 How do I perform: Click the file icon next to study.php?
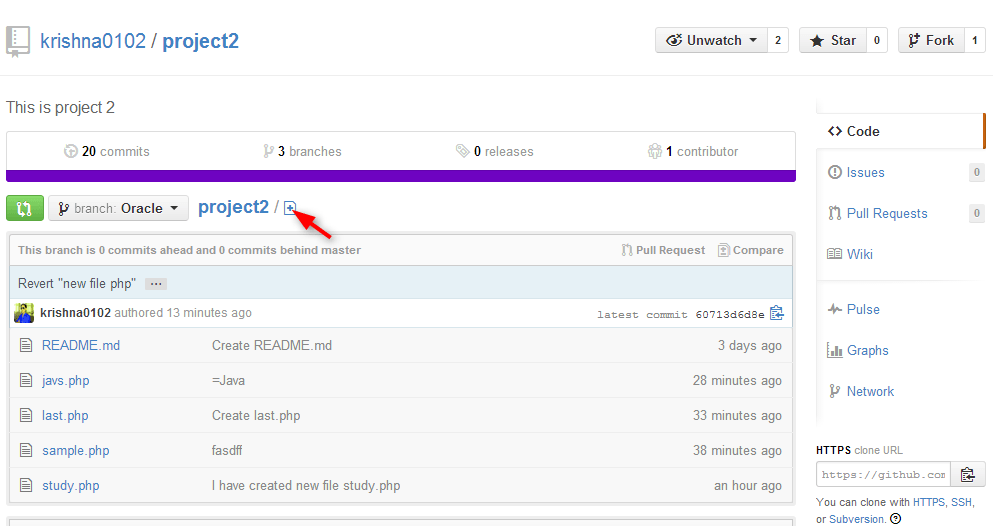tap(26, 485)
